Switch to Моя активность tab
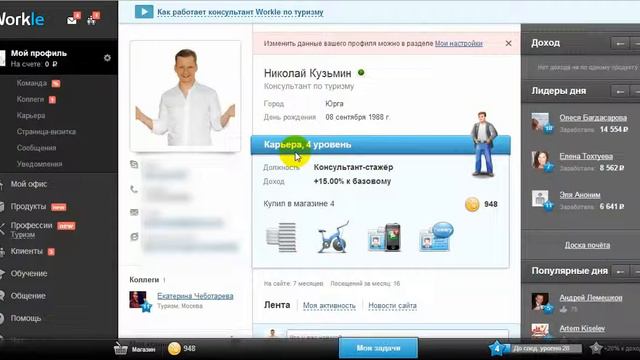The width and height of the screenshot is (640, 360). [x=329, y=306]
